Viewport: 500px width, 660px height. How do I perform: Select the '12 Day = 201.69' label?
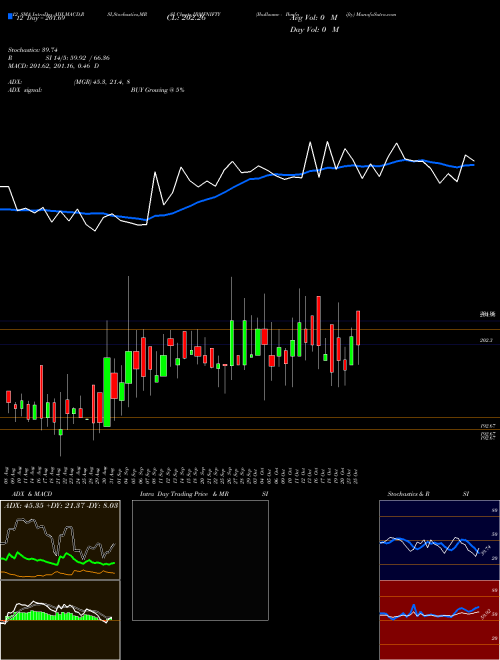[x=39, y=19]
